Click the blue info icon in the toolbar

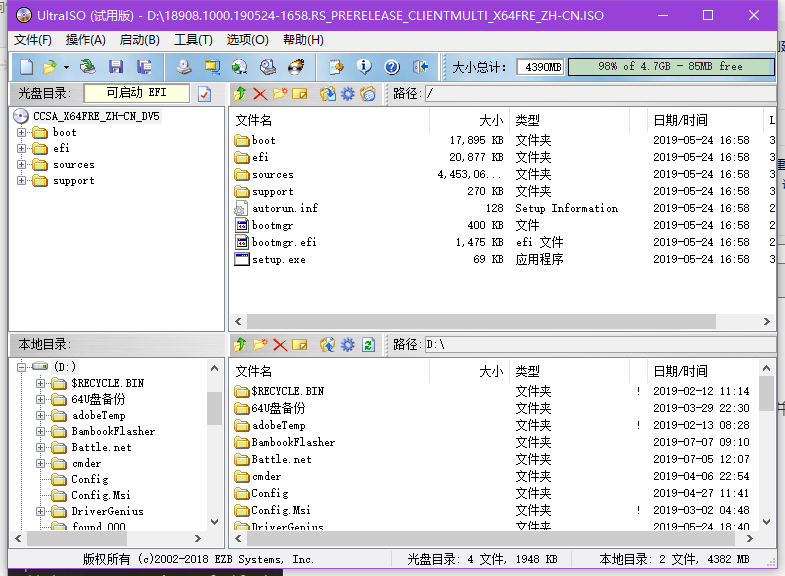tap(364, 67)
